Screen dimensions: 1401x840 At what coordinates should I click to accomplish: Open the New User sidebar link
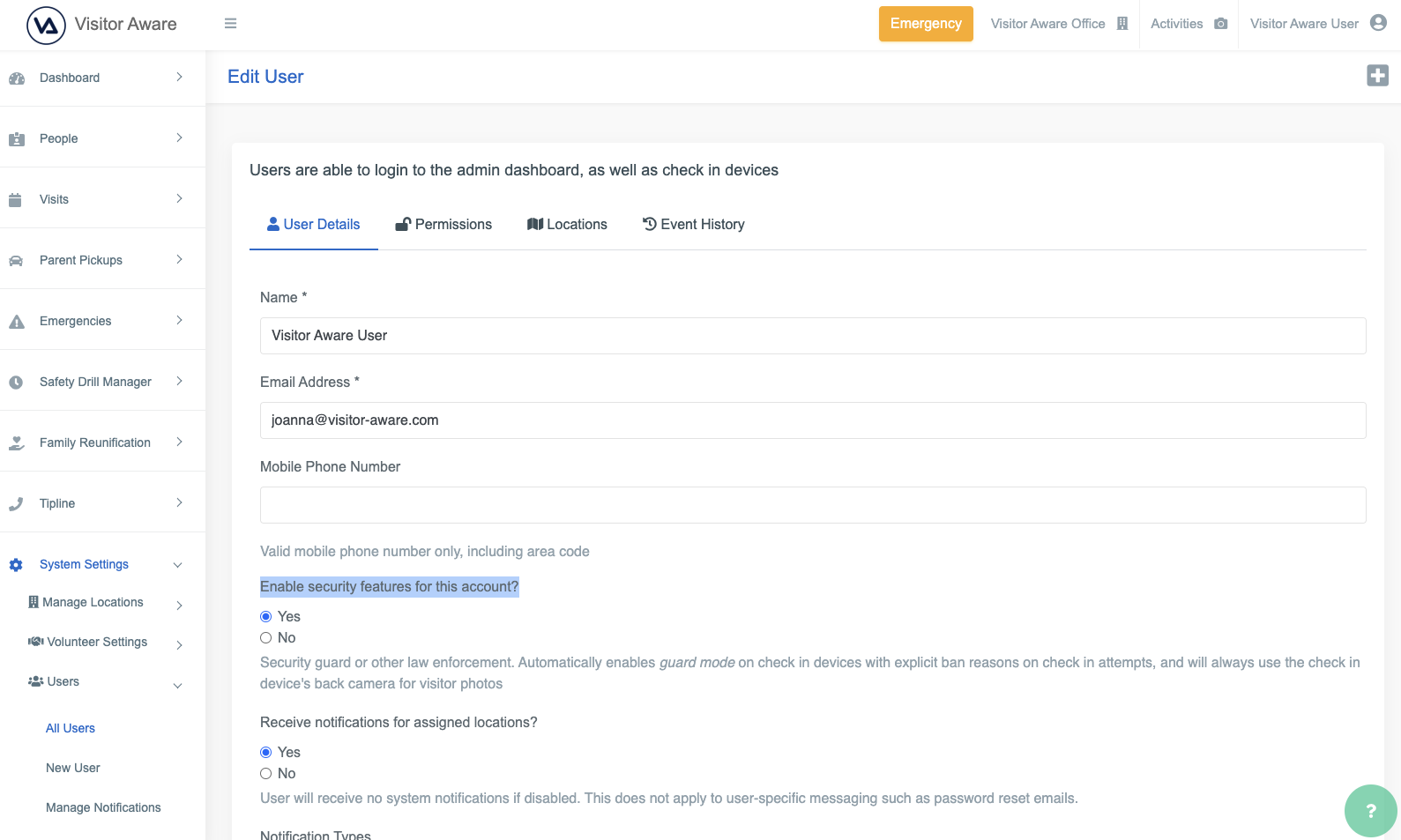click(73, 768)
